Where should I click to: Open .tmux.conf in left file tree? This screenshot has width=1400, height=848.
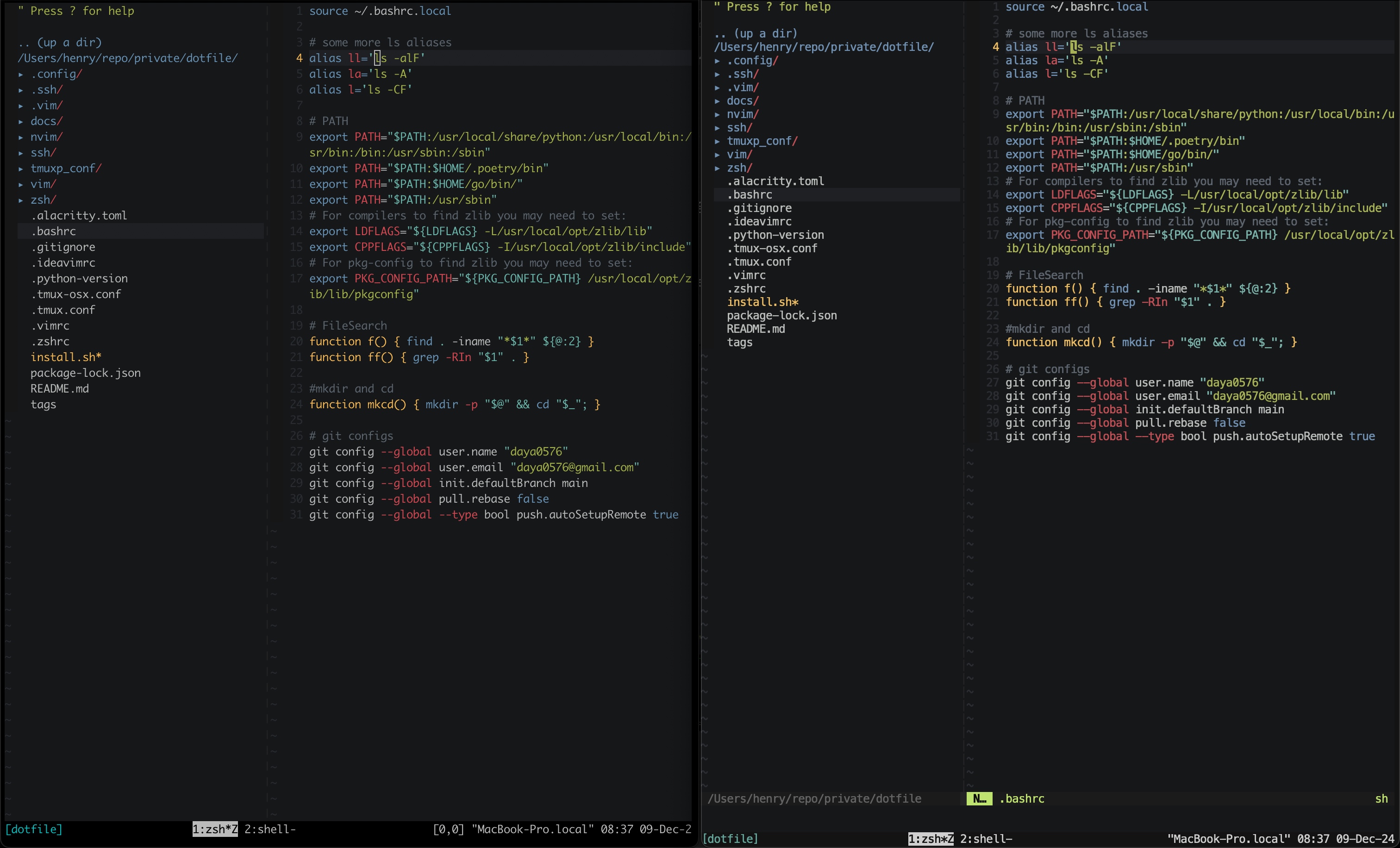click(62, 310)
